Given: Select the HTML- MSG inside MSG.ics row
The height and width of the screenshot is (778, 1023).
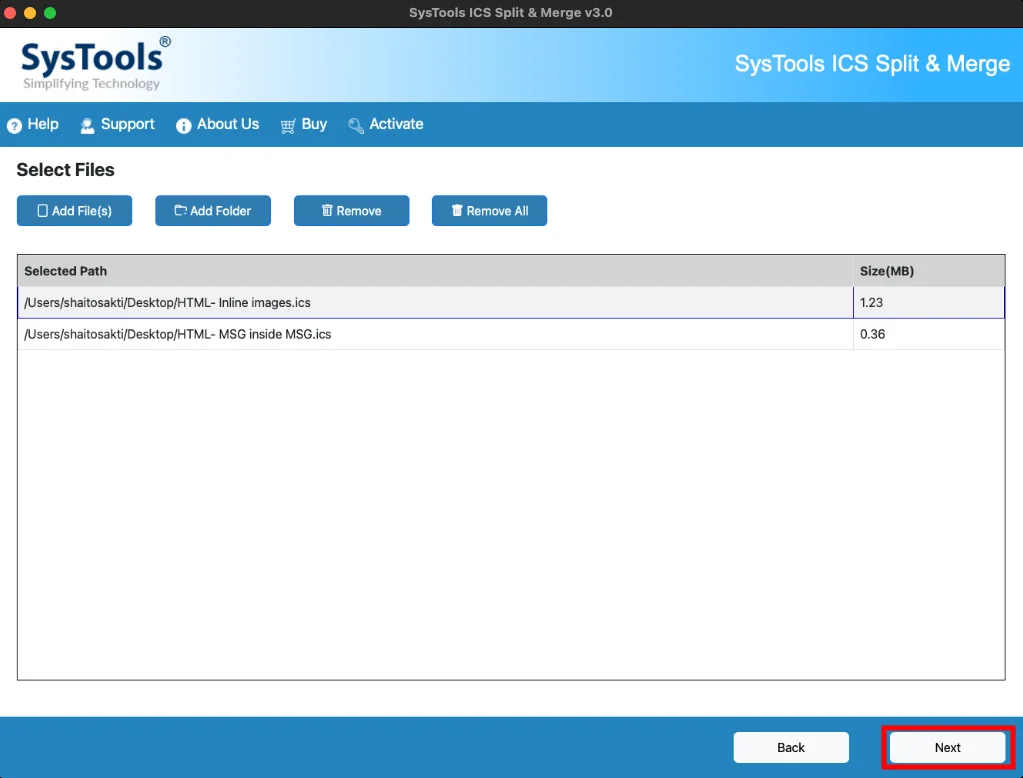Looking at the screenshot, I should (511, 334).
